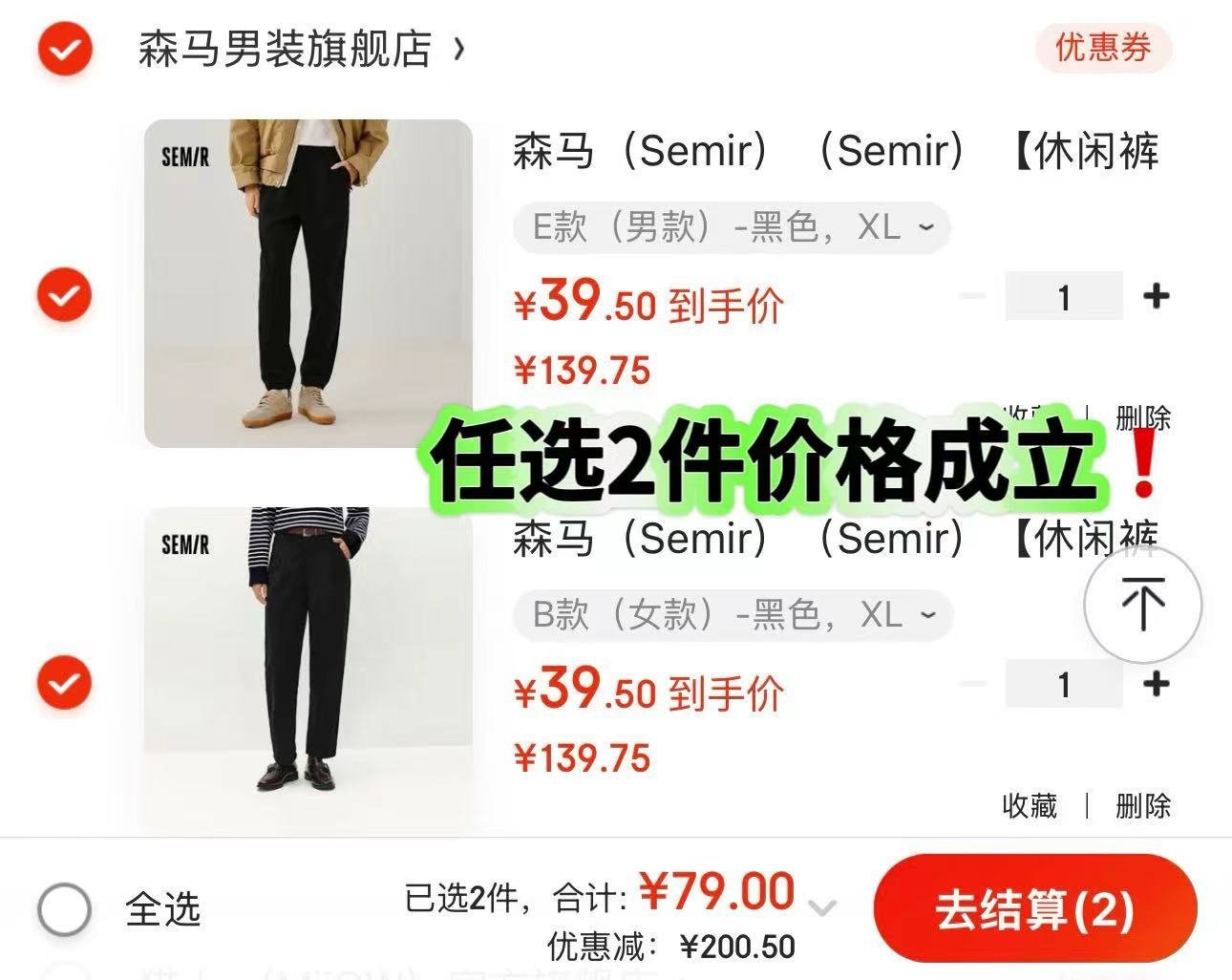The width and height of the screenshot is (1232, 980).
Task: Increase quantity of E款 men's pants
Action: [1157, 296]
